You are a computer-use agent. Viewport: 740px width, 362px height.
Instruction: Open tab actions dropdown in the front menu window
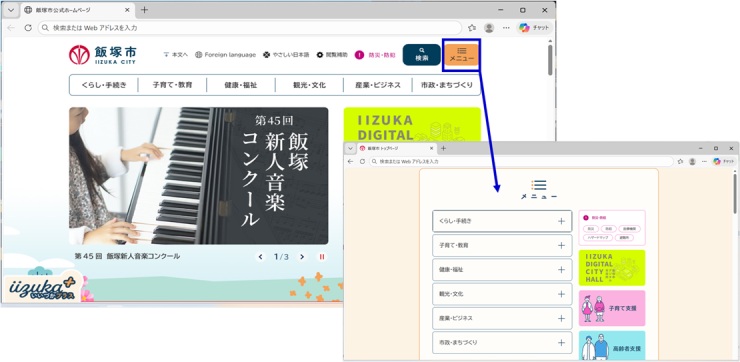click(350, 148)
